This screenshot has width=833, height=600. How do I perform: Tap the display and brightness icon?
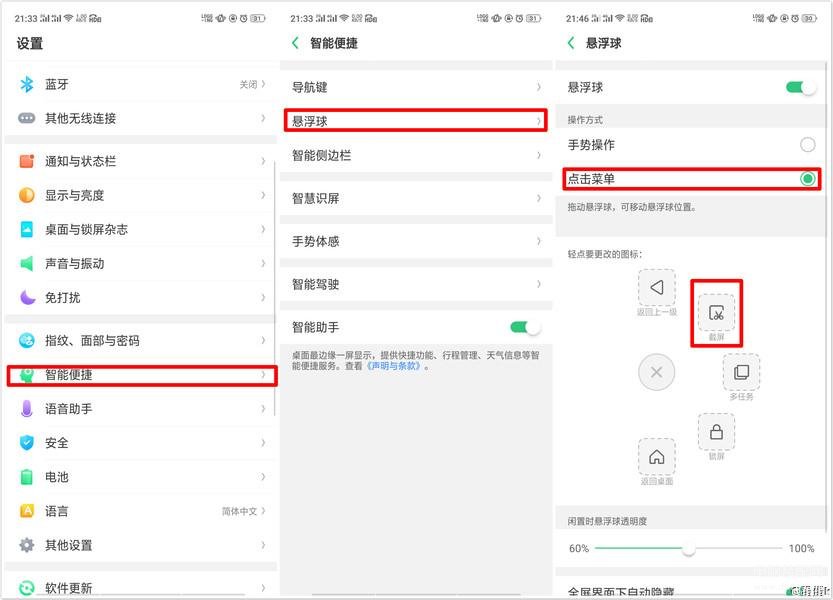27,195
